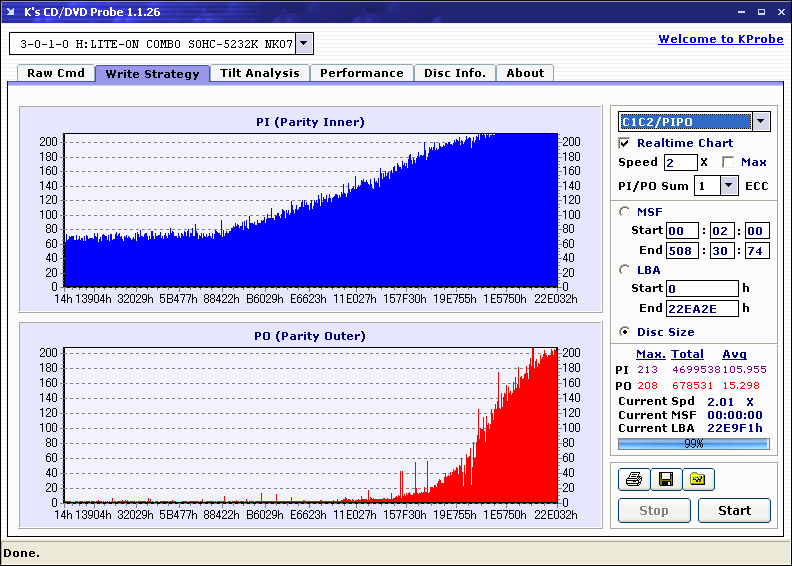Click the PO Avg value 15.298
The width and height of the screenshot is (792, 566).
(741, 385)
